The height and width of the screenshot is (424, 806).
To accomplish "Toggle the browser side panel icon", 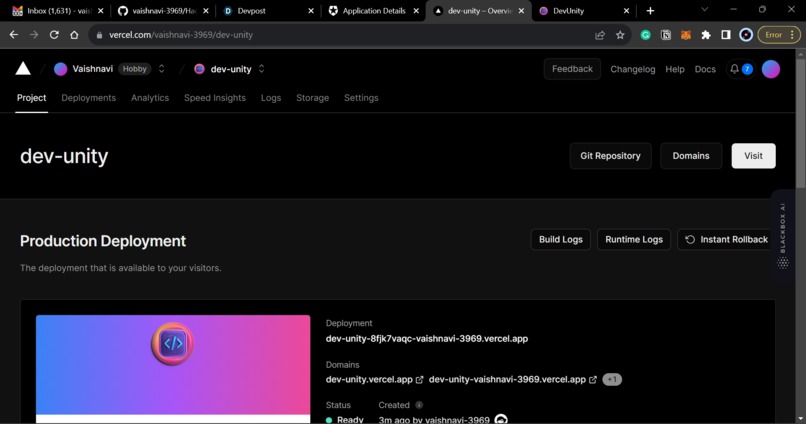I will pyautogui.click(x=726, y=35).
